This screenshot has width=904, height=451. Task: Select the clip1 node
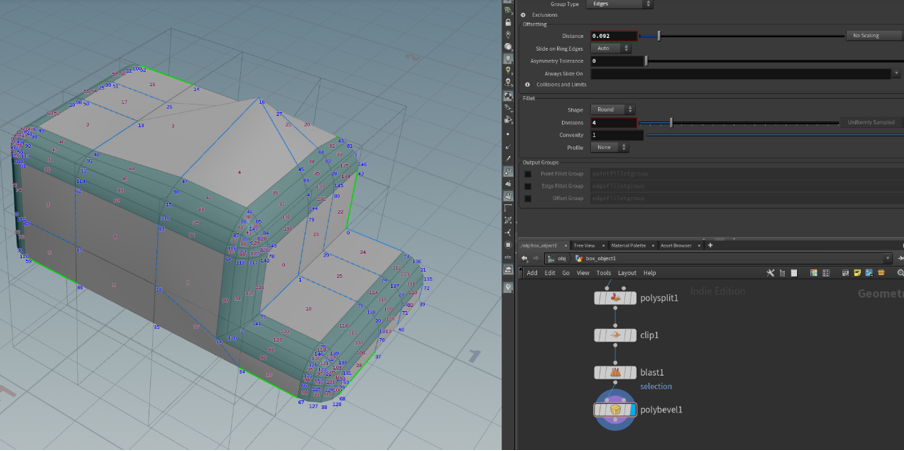(x=615, y=335)
